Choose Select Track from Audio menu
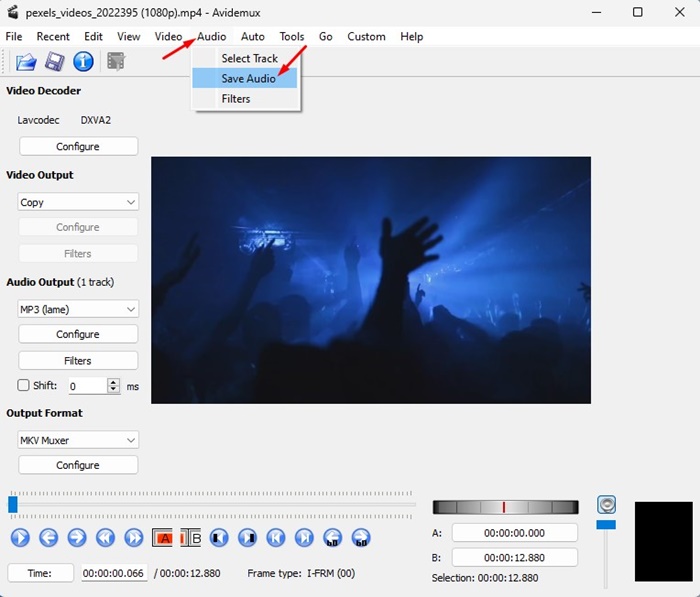700x597 pixels. 245,58
